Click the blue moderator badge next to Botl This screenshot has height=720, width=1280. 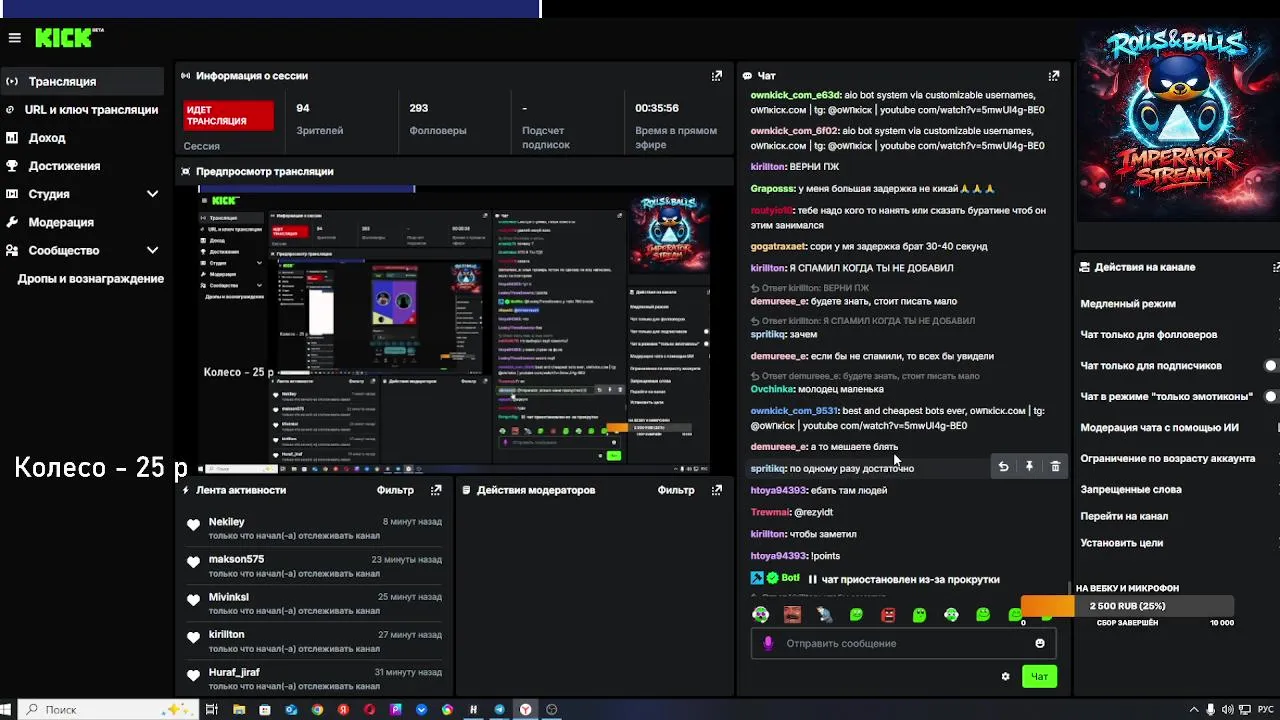click(757, 578)
